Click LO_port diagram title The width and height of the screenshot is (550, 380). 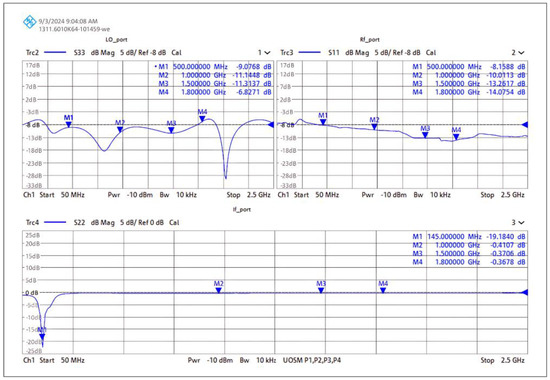tap(116, 40)
